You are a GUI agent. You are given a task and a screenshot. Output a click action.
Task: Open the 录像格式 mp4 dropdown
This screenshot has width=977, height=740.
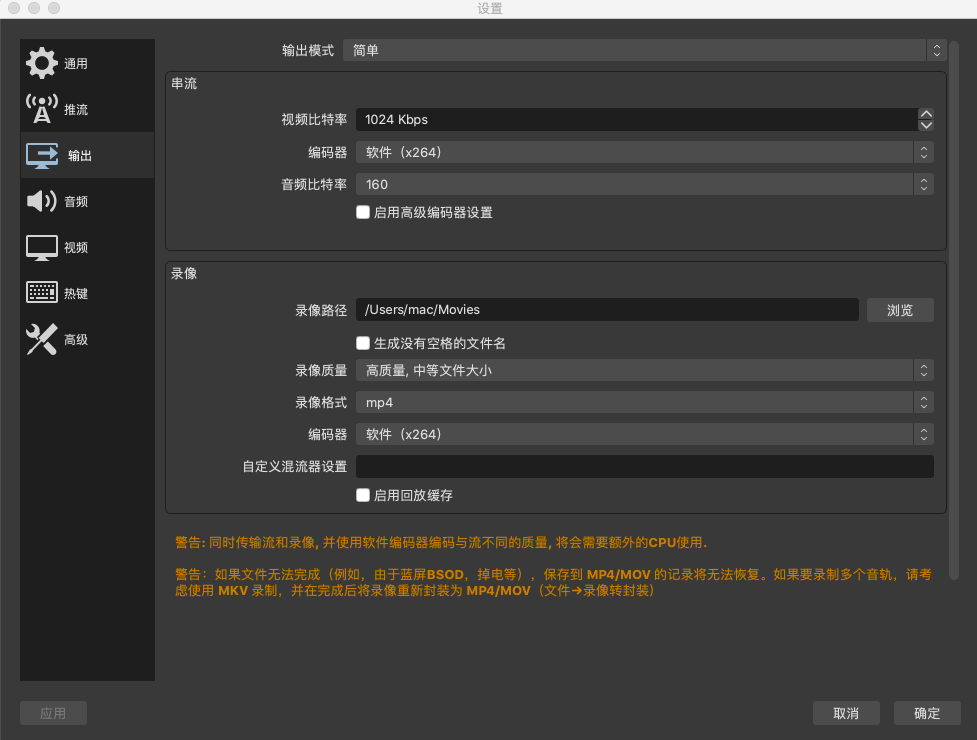644,403
